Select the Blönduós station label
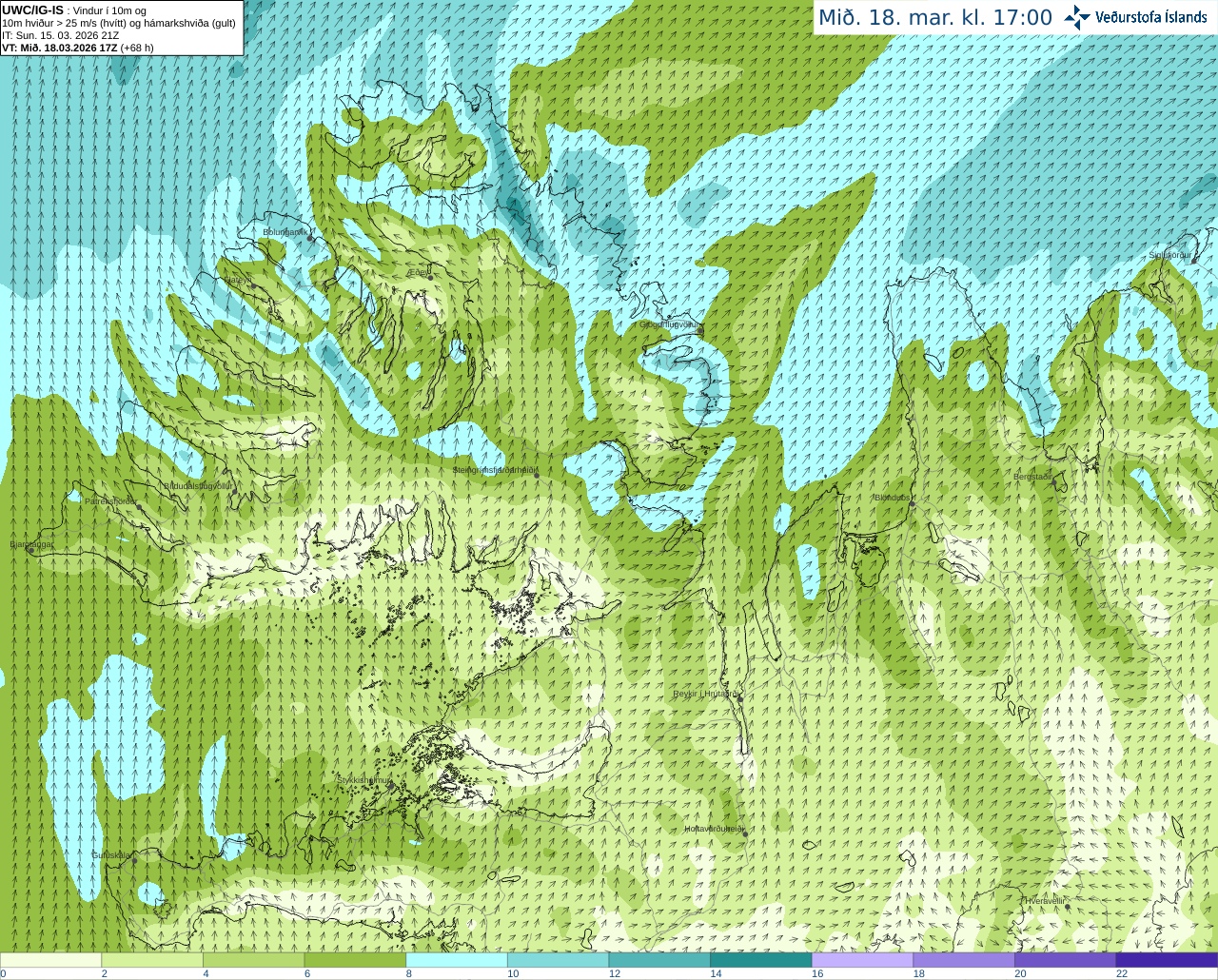This screenshot has height=980, width=1218. point(893,497)
